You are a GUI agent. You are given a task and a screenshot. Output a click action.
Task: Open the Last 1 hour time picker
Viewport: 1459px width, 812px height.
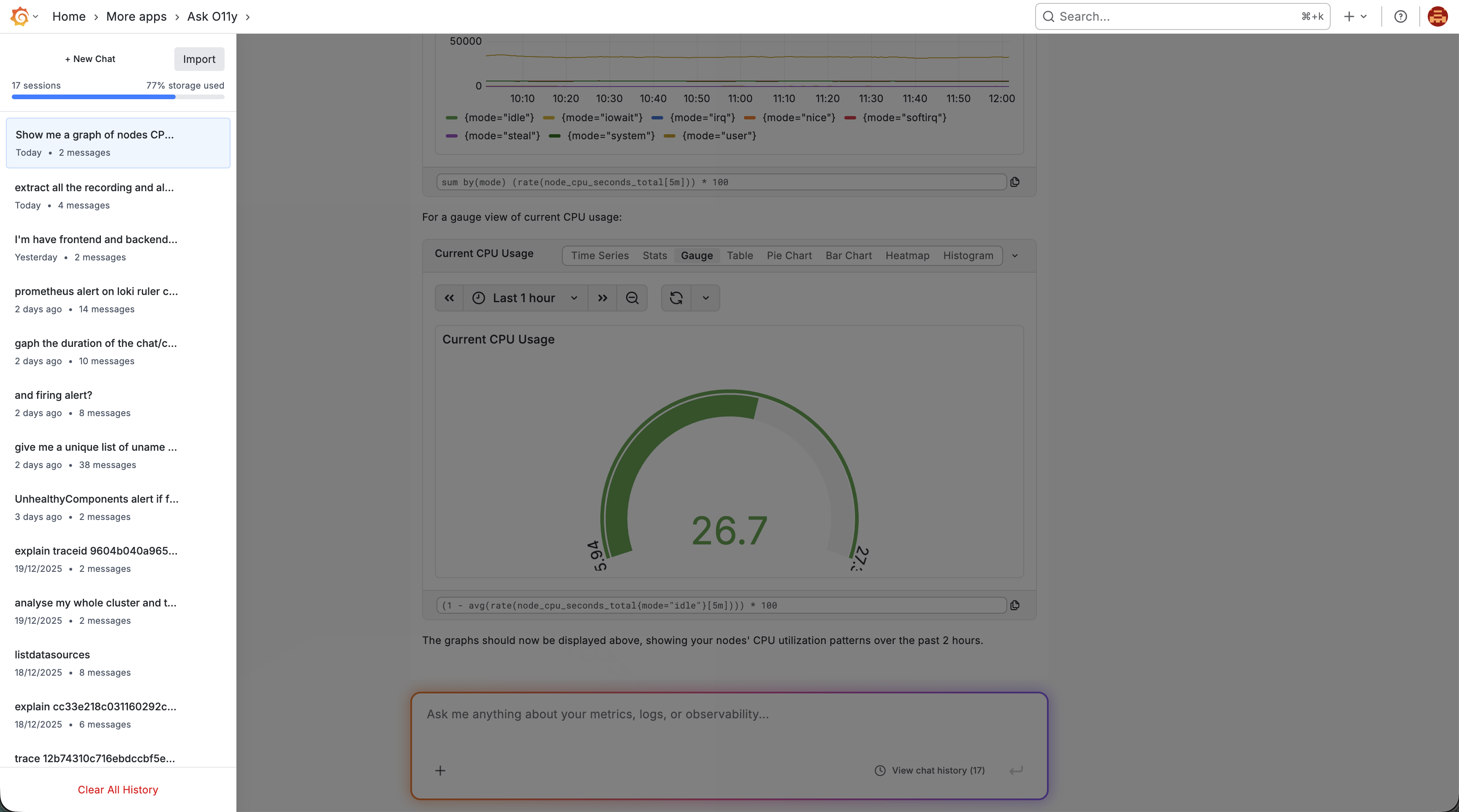(x=524, y=298)
